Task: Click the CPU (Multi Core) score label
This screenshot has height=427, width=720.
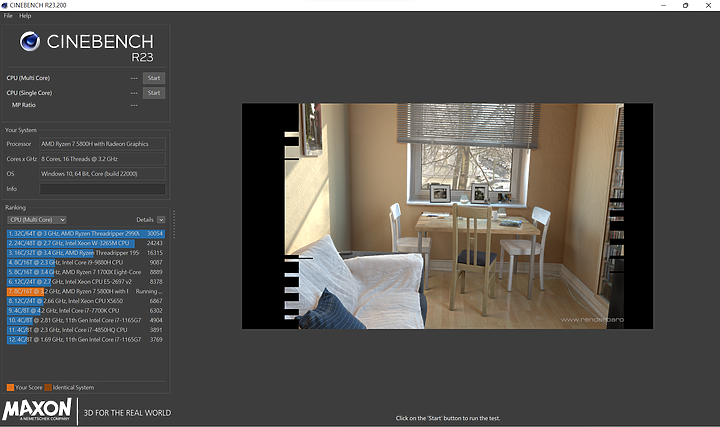Action: [28, 78]
